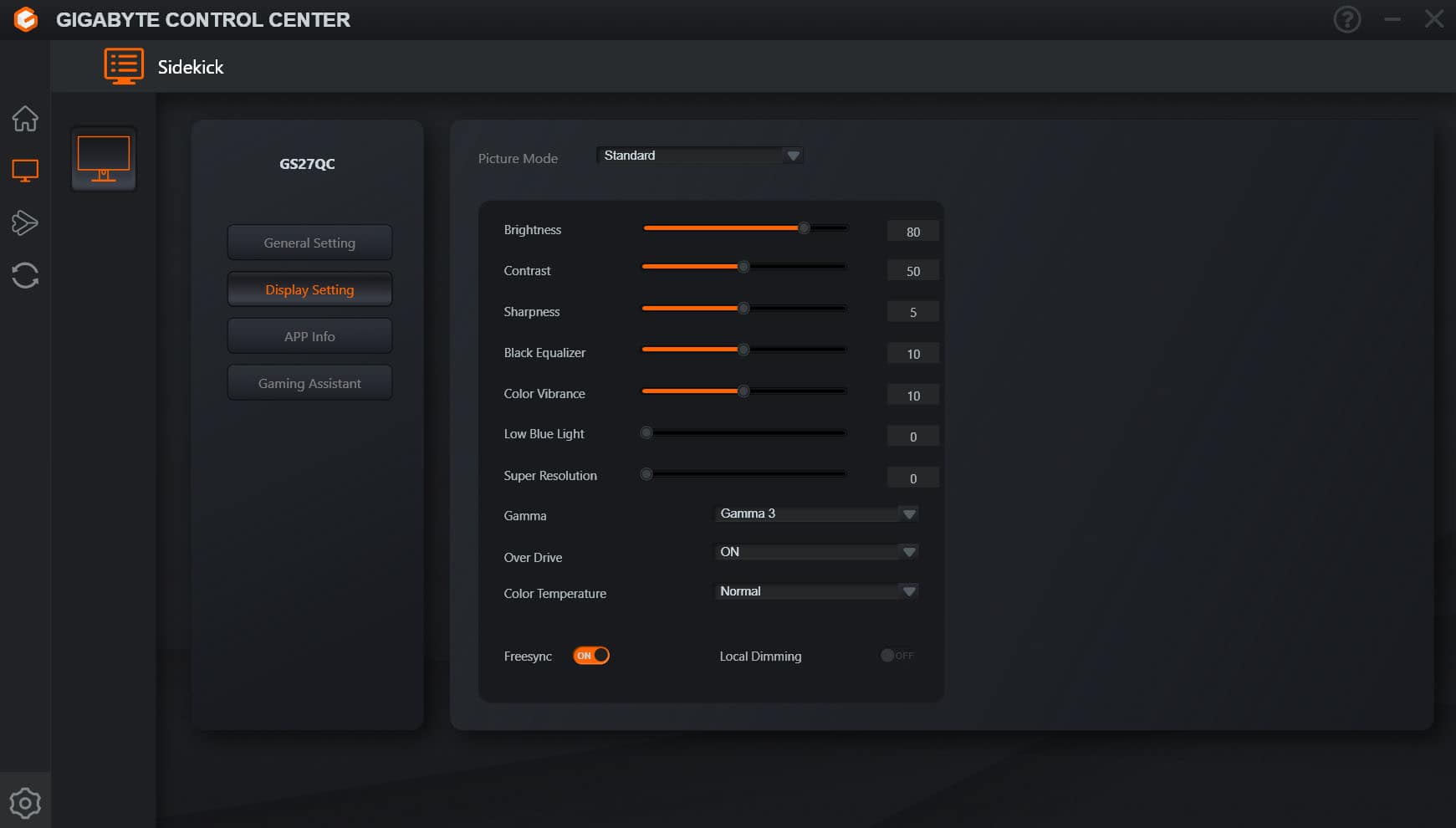The width and height of the screenshot is (1456, 828).
Task: Adjust the Brightness slider
Action: click(x=804, y=227)
